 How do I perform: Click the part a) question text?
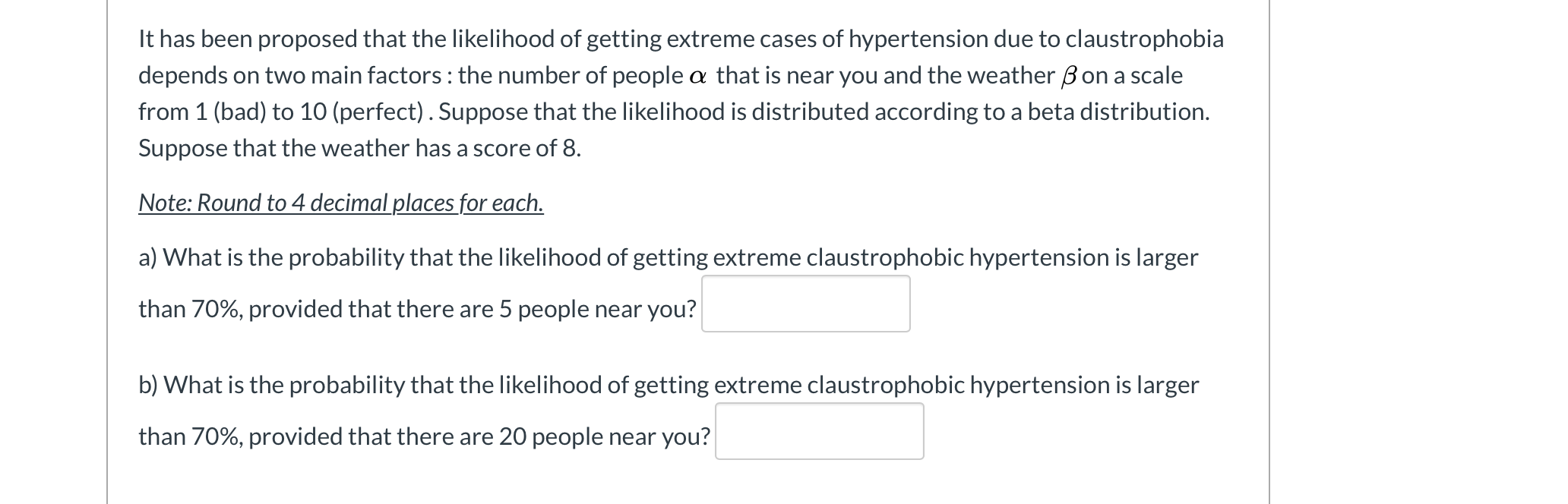[x=669, y=257]
